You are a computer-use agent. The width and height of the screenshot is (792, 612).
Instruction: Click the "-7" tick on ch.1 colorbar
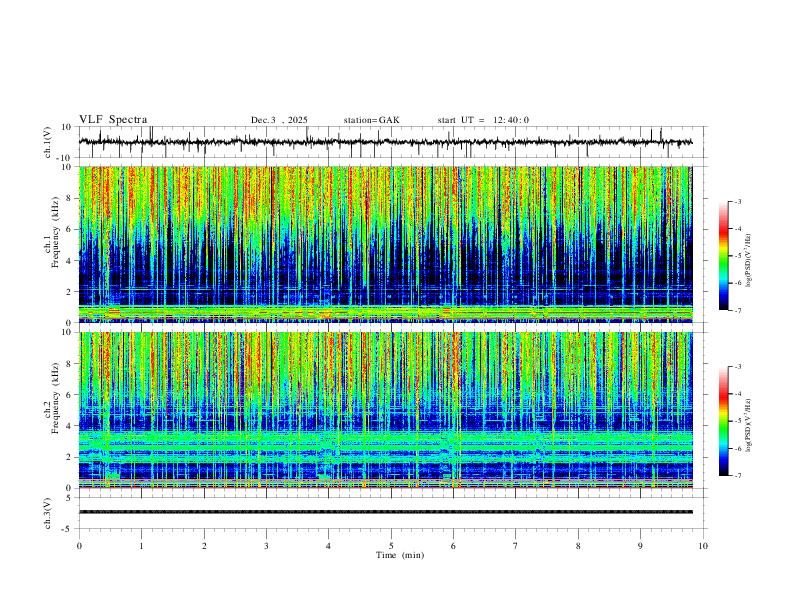click(x=737, y=310)
